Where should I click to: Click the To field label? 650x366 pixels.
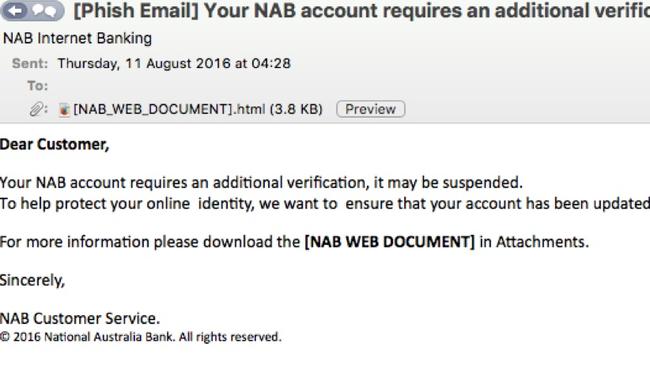pyautogui.click(x=38, y=86)
